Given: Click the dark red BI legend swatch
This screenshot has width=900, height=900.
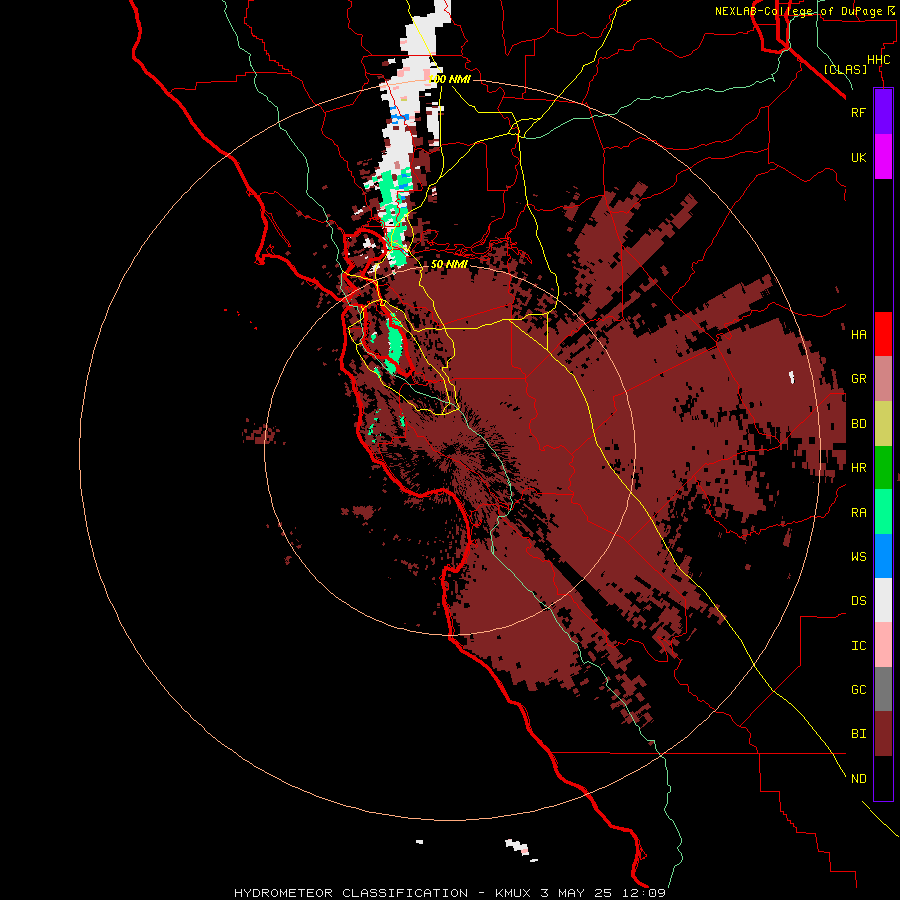Looking at the screenshot, I should [x=883, y=734].
